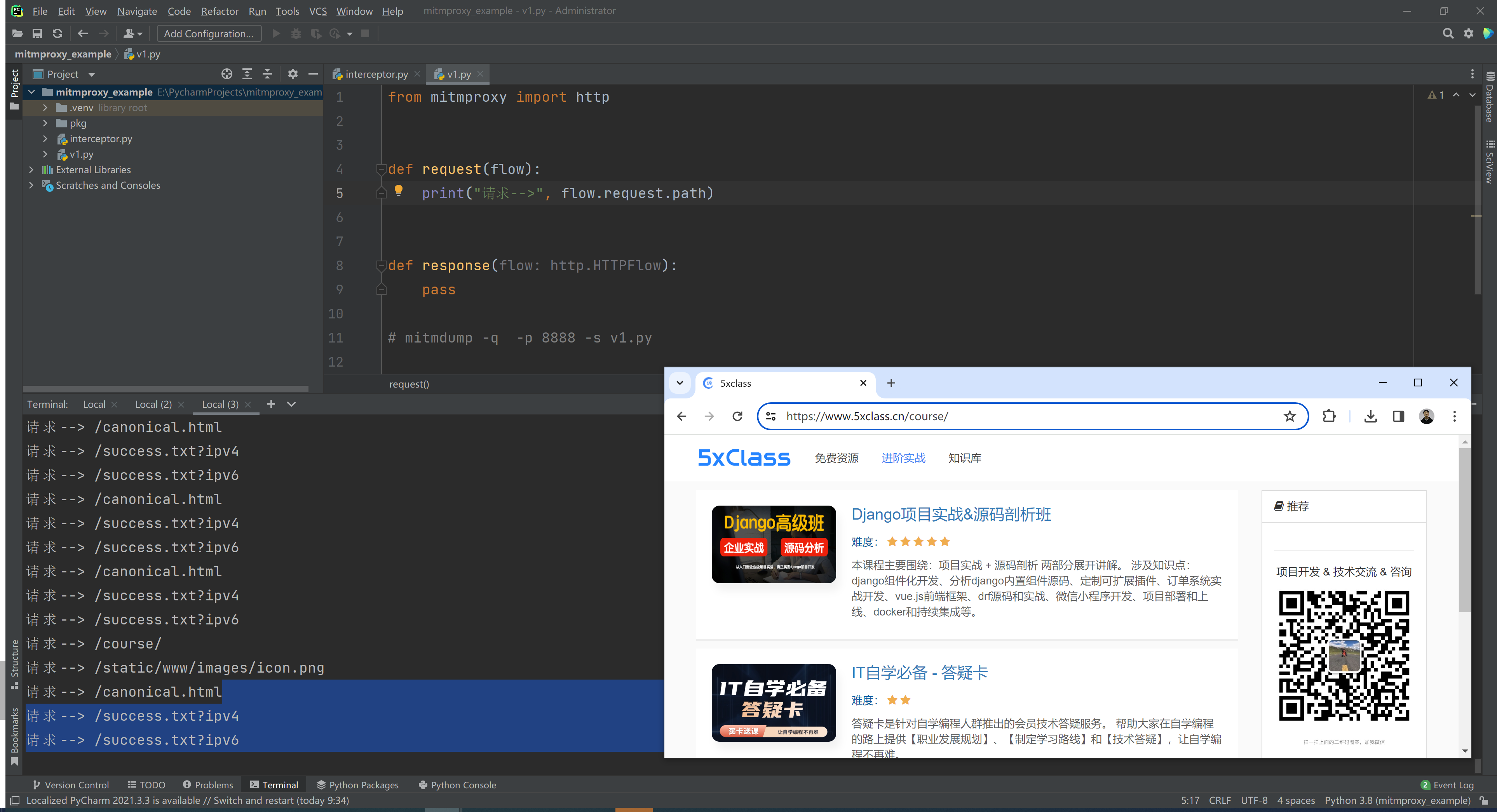Screen dimensions: 1497x812
Task: Click the warning indicator in editor corner
Action: coord(1436,95)
